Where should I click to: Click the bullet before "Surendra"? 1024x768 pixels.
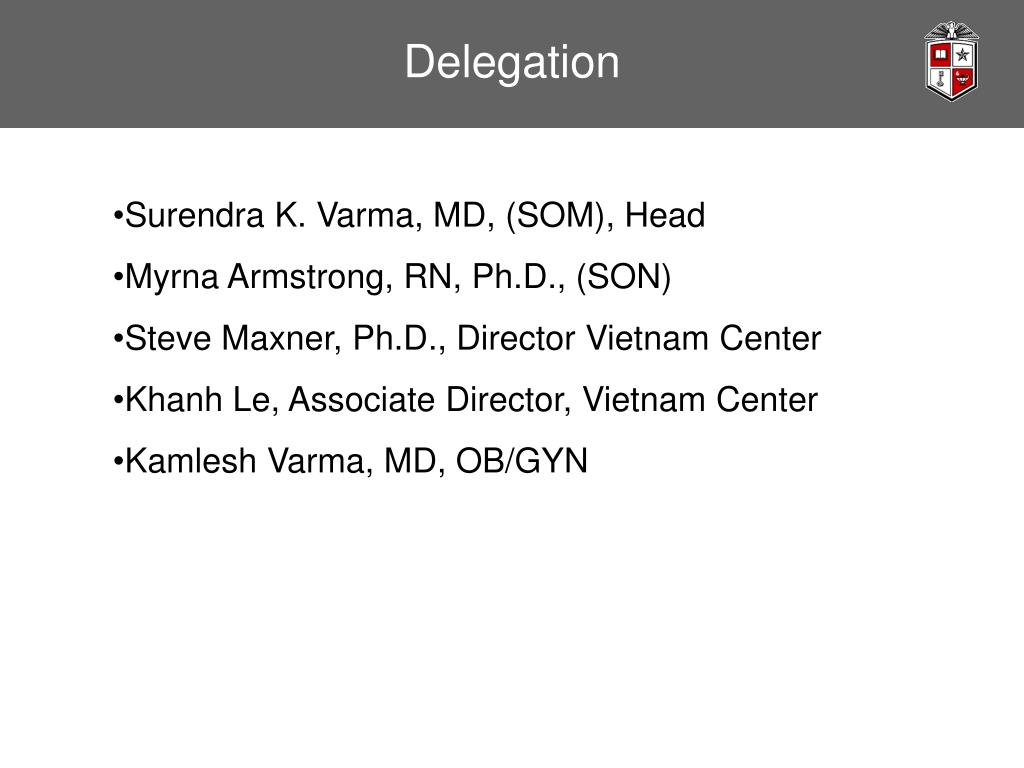tap(118, 215)
